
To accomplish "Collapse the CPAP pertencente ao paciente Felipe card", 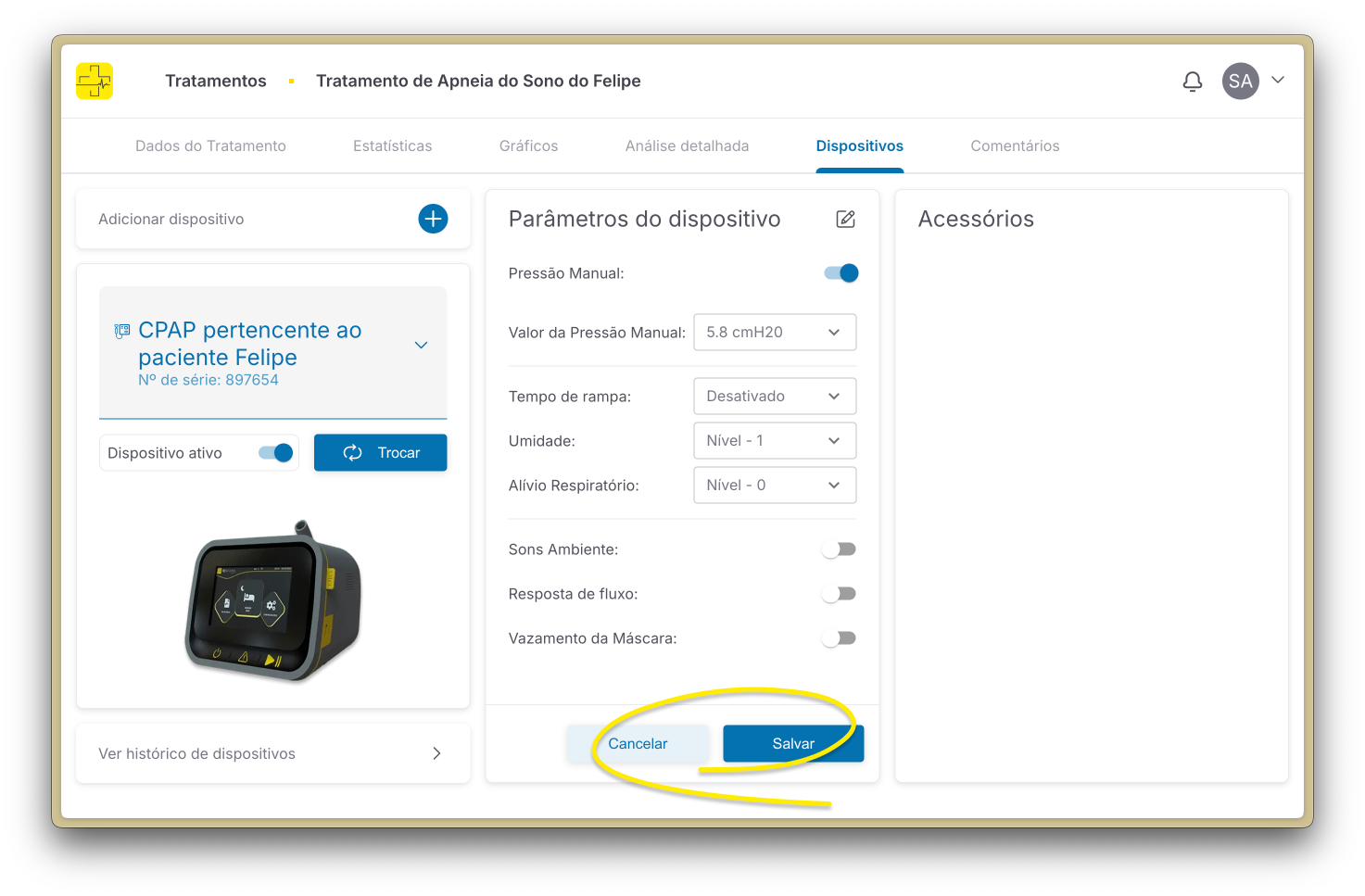I will 421,344.
